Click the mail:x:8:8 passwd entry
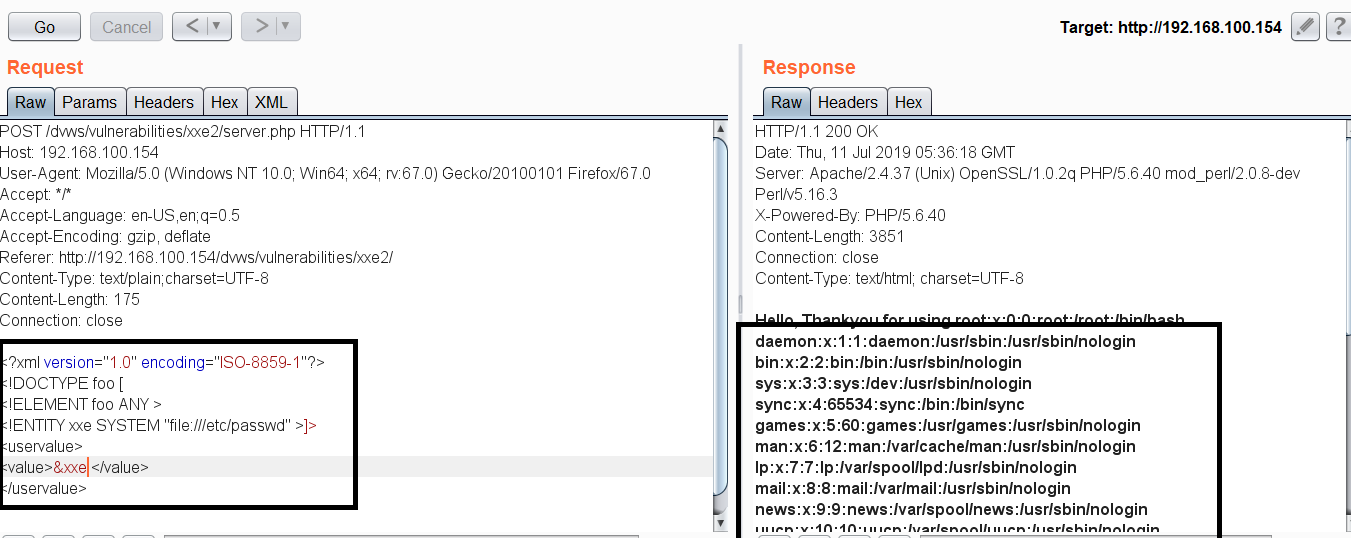This screenshot has height=538, width=1351. tap(913, 489)
